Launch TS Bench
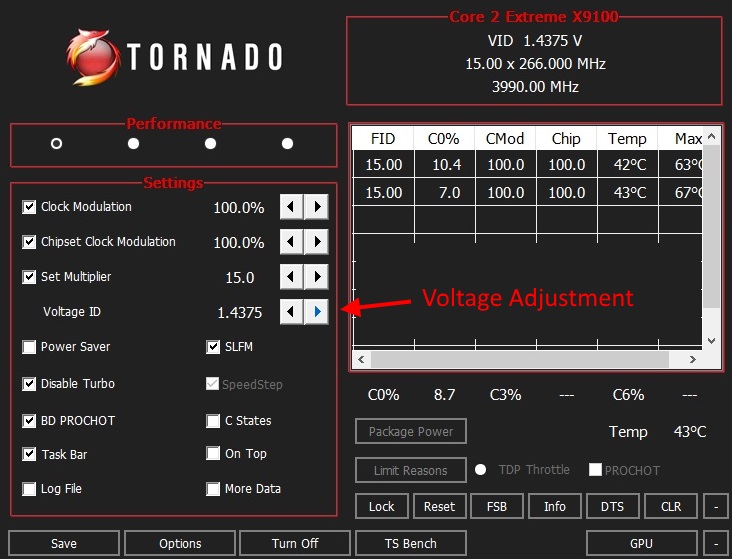The width and height of the screenshot is (732, 559). coord(411,543)
